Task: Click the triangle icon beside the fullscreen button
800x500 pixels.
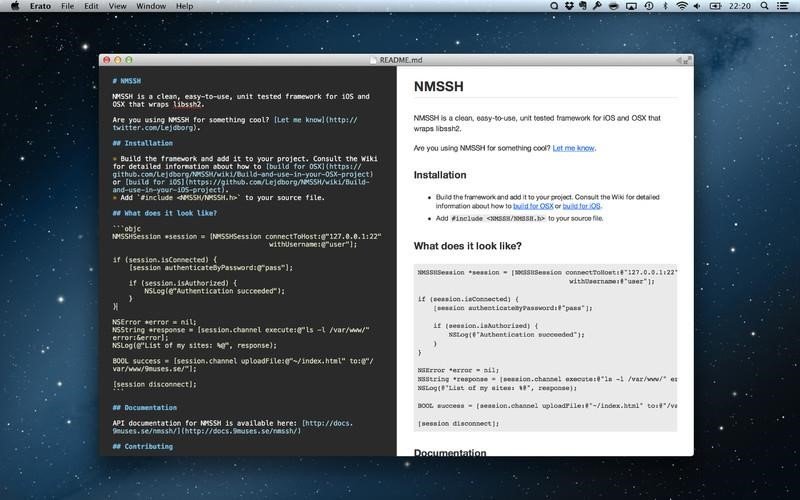Action: pyautogui.click(x=679, y=60)
